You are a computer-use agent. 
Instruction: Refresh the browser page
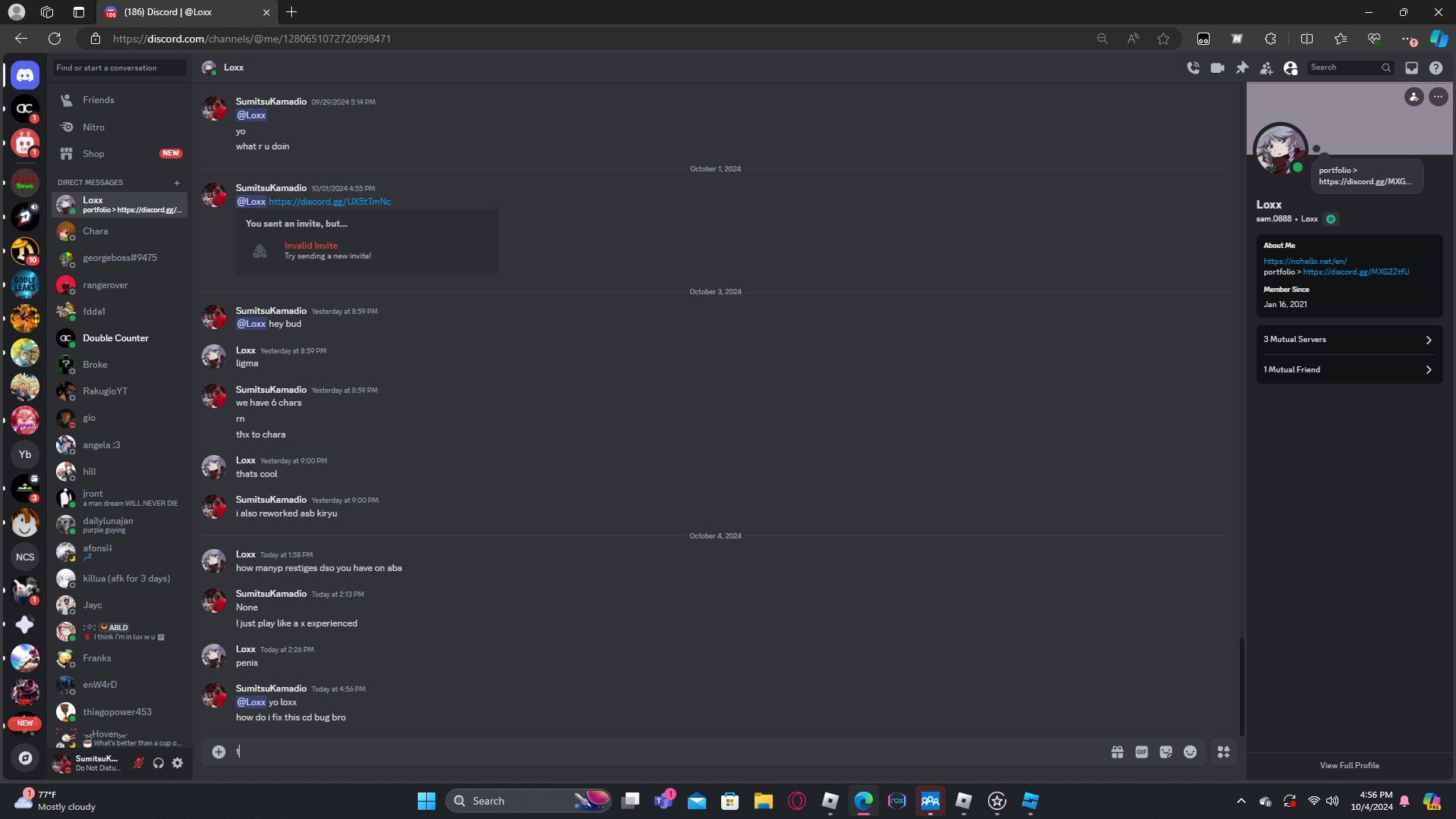55,39
